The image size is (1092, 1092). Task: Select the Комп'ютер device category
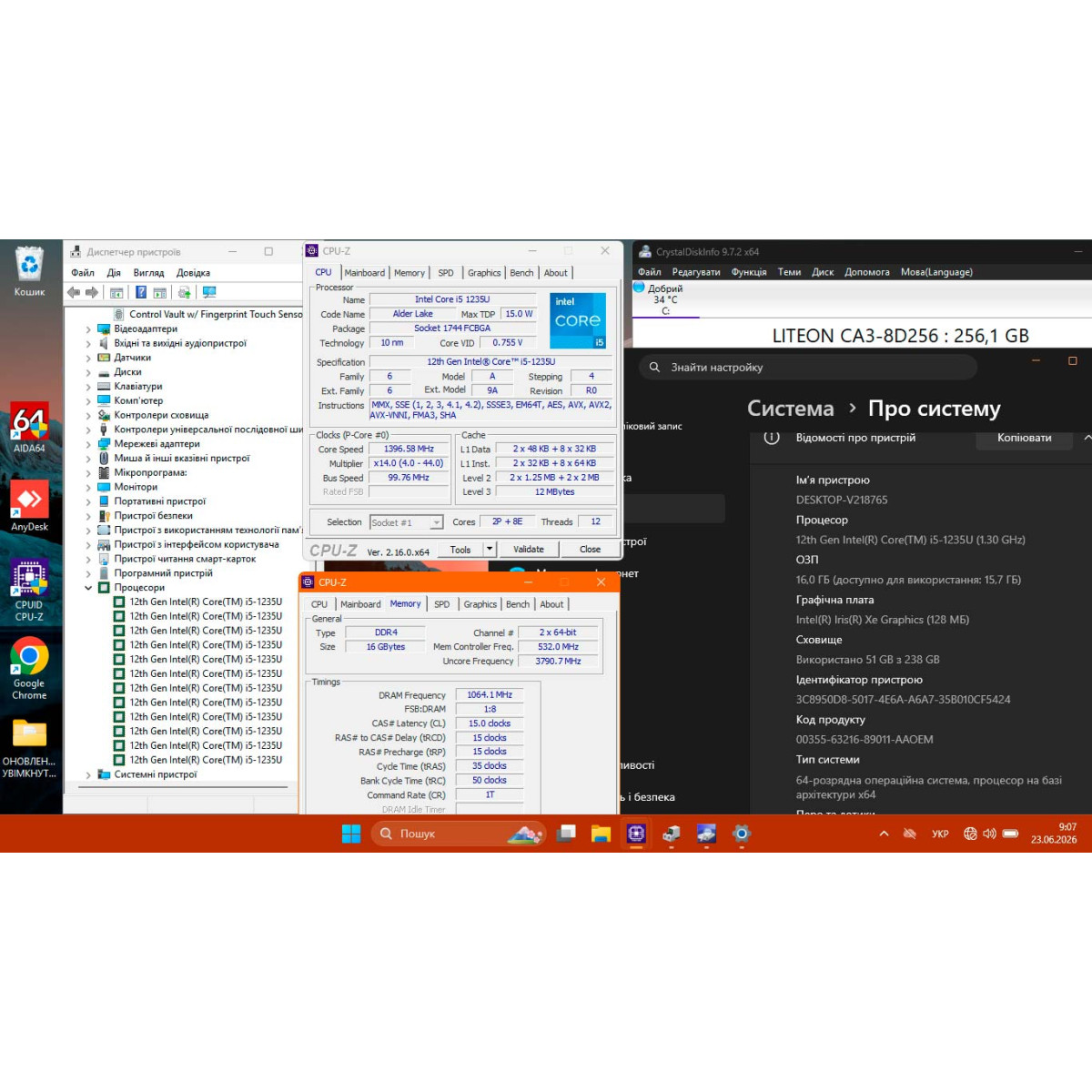tap(138, 400)
